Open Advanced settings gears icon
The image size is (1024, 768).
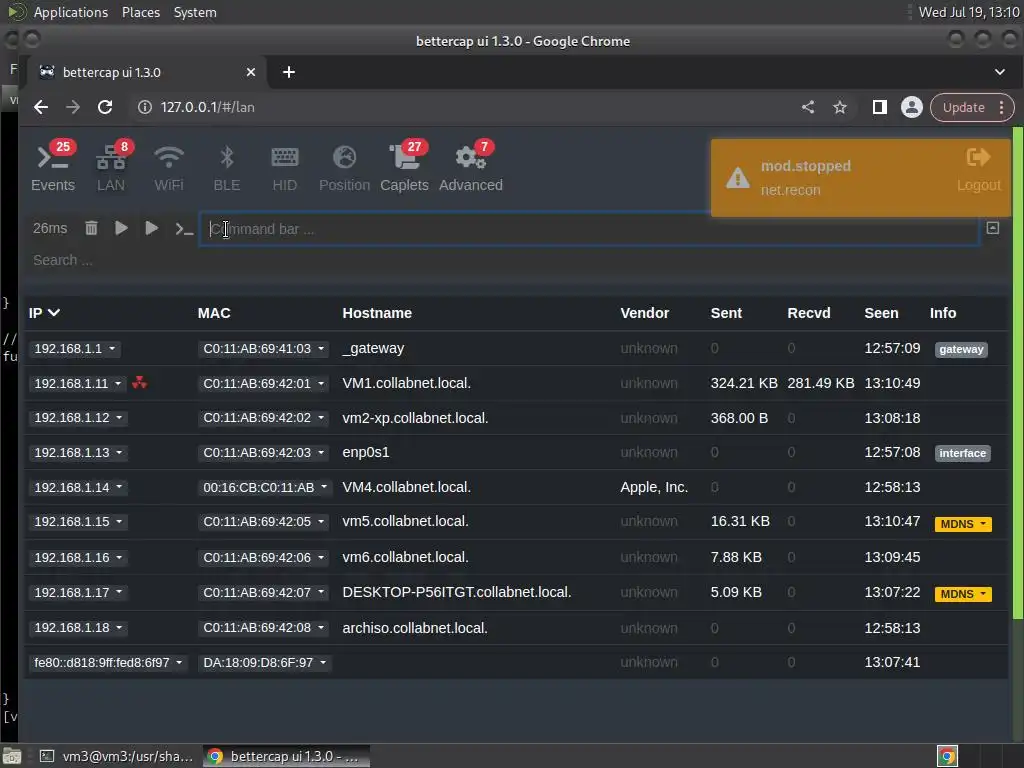point(470,157)
